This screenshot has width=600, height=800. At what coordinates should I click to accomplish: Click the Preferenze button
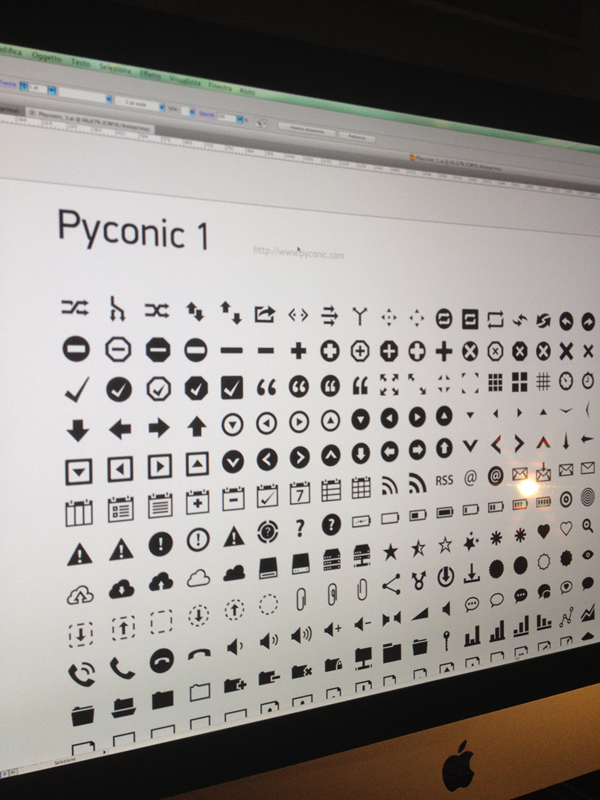coord(357,137)
